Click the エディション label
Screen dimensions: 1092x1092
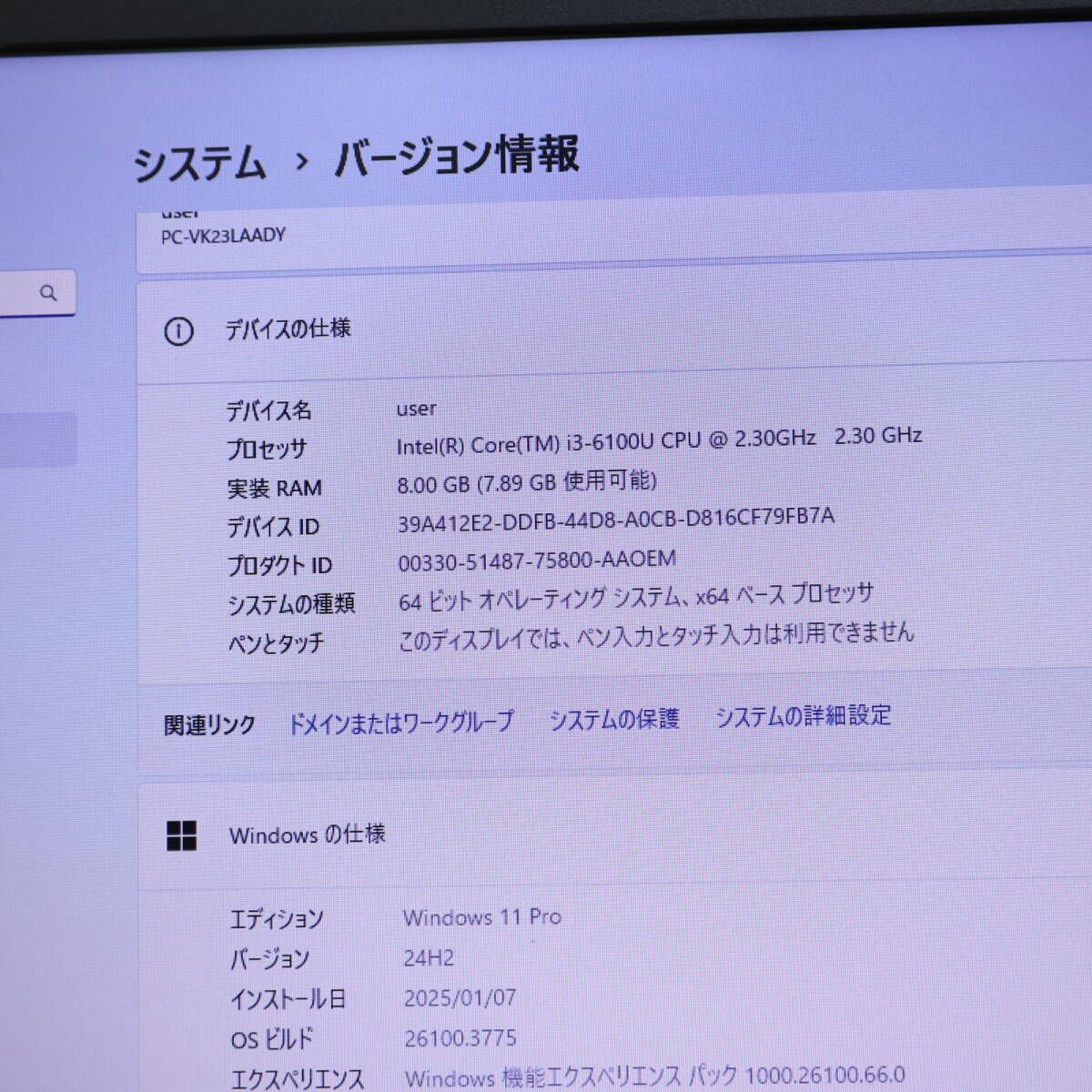(x=277, y=920)
